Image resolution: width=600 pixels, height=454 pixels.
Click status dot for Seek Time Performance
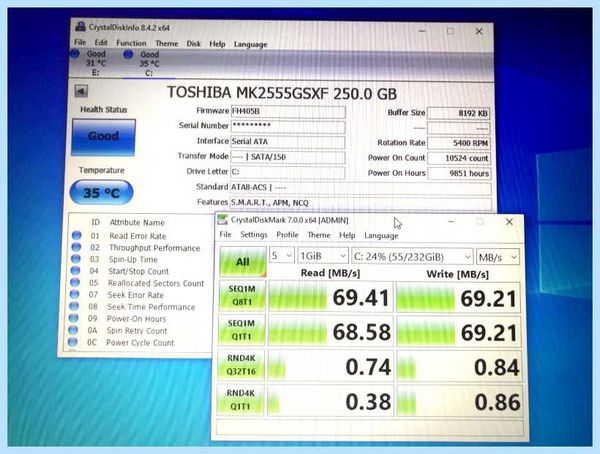pyautogui.click(x=74, y=306)
